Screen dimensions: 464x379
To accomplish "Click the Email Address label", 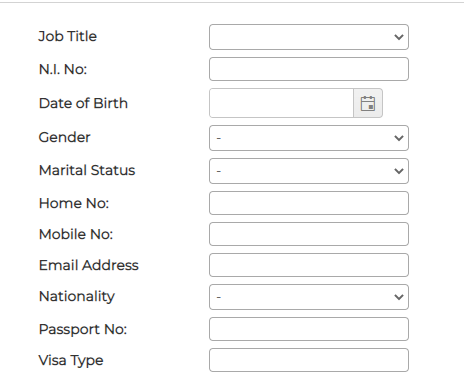I will (89, 265).
